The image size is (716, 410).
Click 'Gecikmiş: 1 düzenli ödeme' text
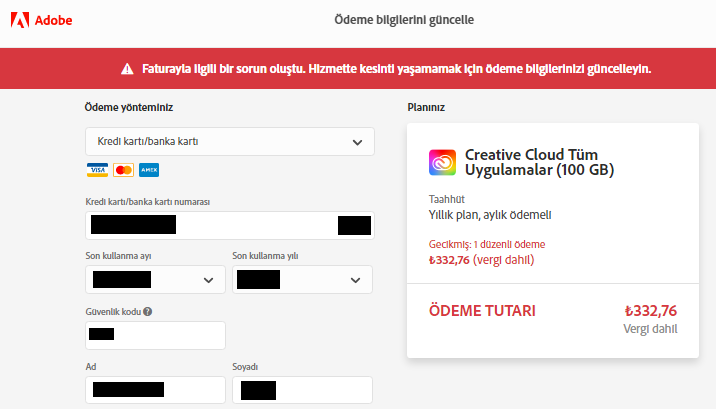pos(487,244)
